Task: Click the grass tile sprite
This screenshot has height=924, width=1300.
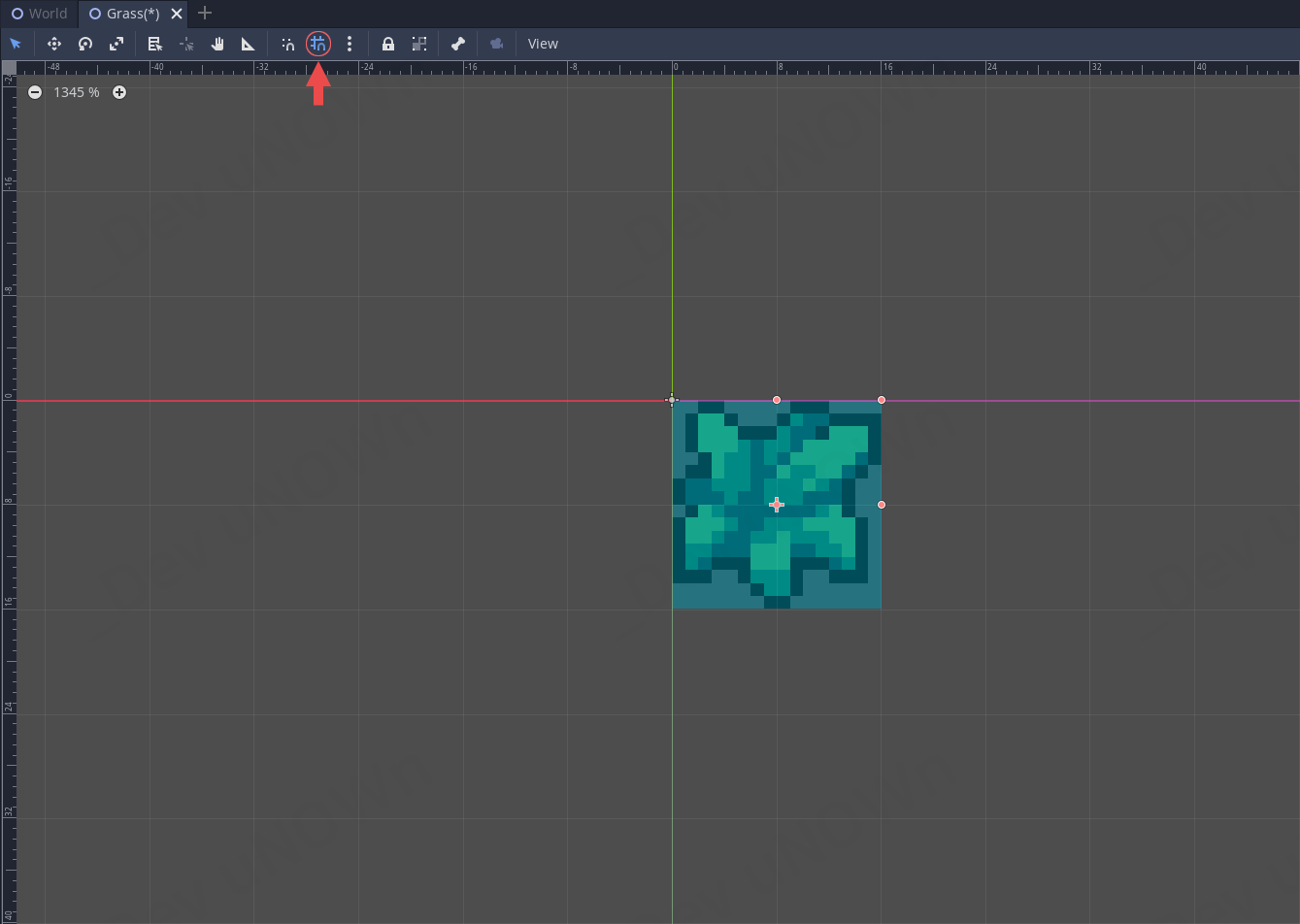Action: (777, 505)
